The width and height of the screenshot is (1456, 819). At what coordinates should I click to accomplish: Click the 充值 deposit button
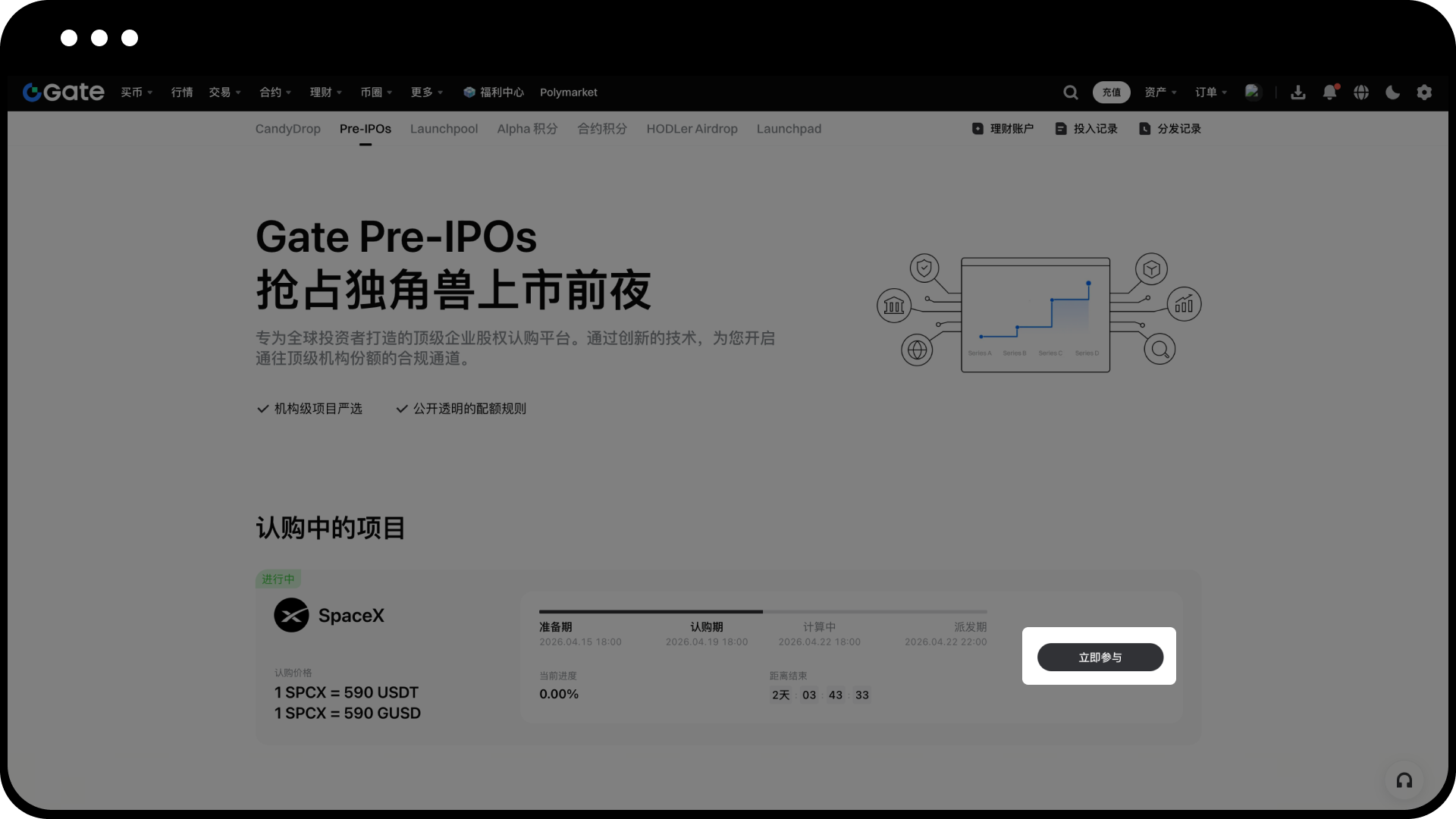[x=1111, y=93]
